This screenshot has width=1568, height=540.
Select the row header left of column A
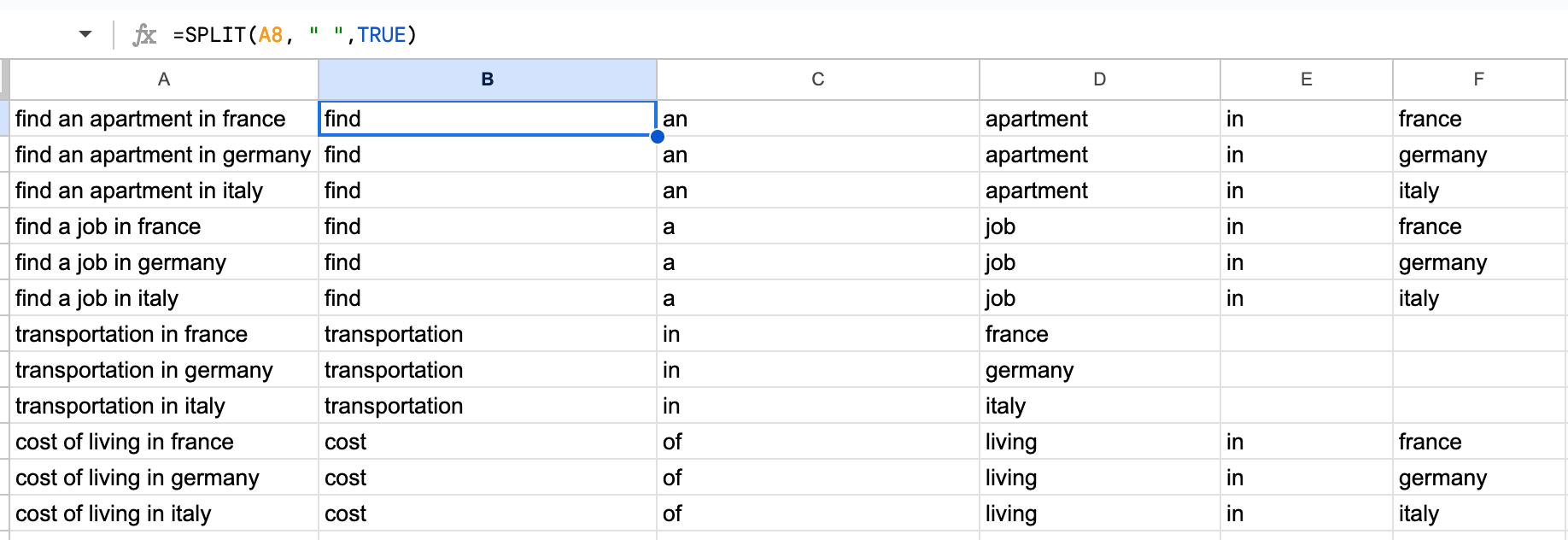click(5, 119)
